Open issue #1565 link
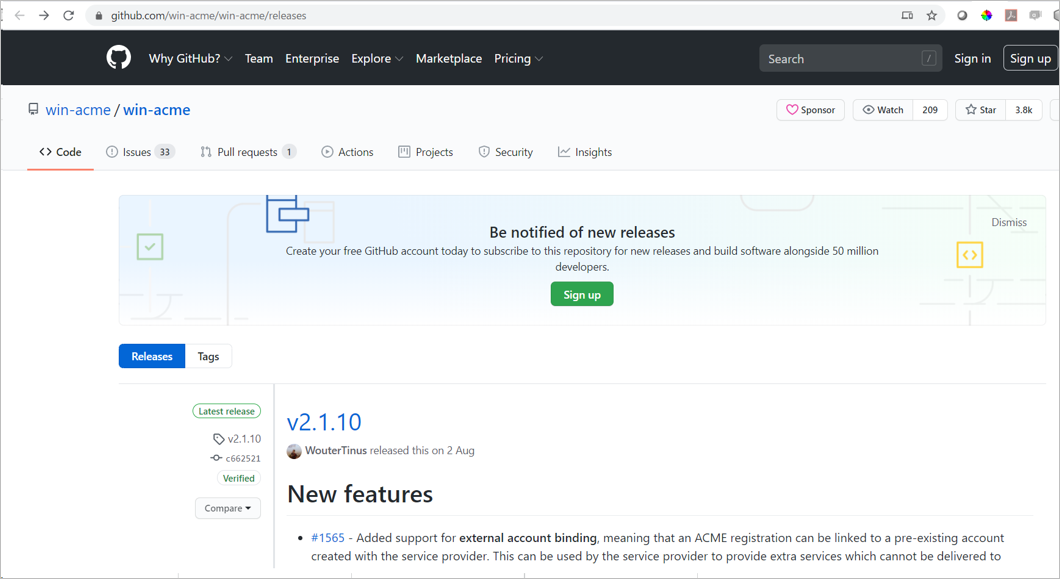 (328, 538)
